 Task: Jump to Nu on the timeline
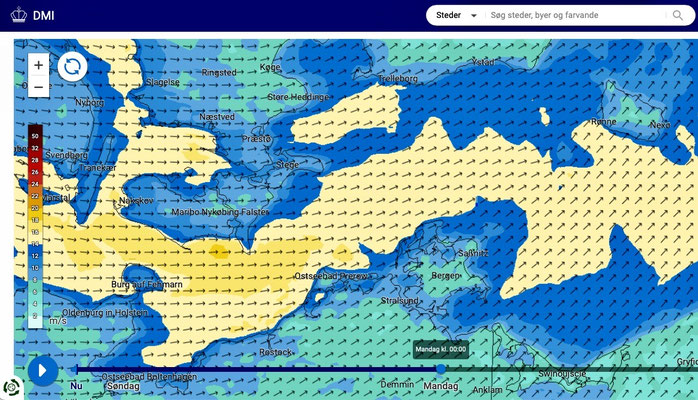(76, 385)
